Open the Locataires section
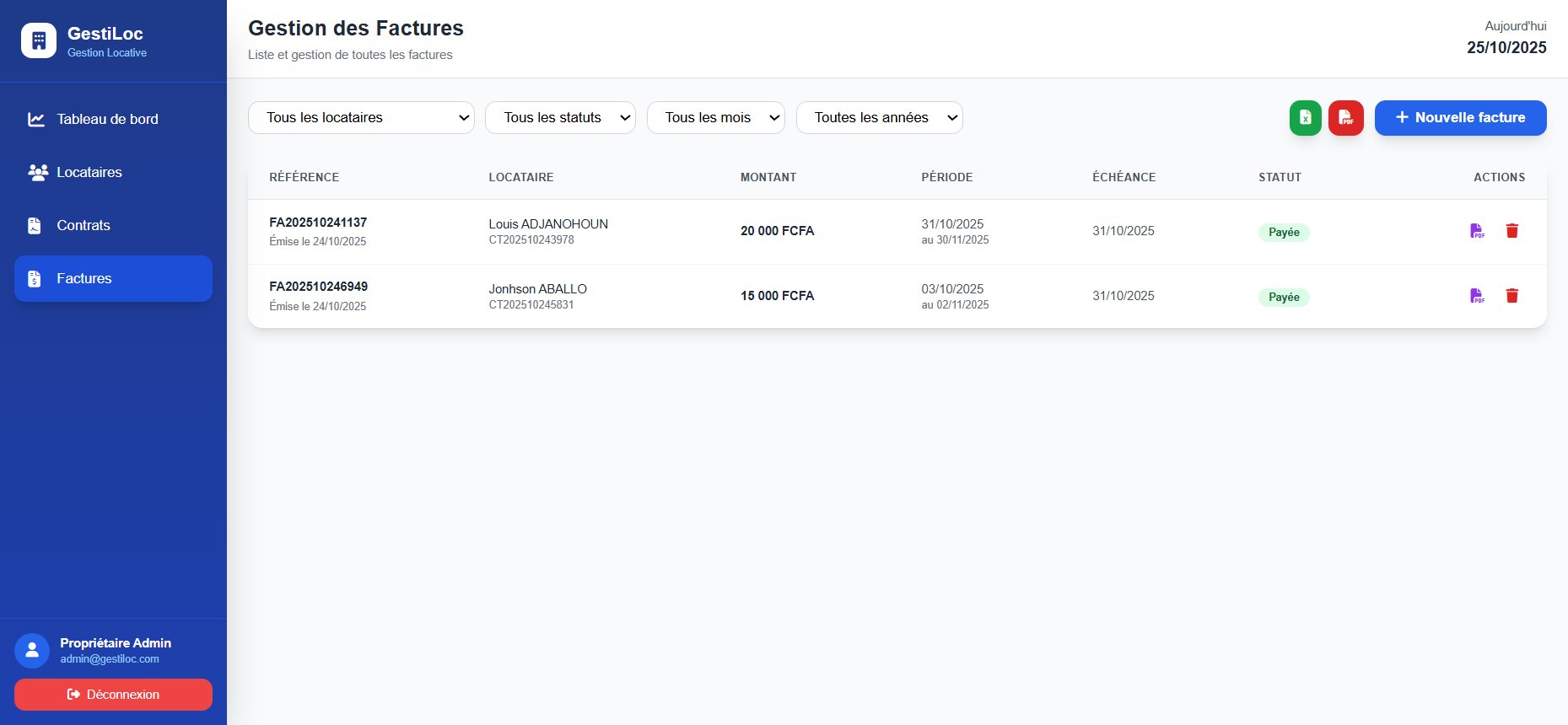1568x725 pixels. click(x=89, y=173)
